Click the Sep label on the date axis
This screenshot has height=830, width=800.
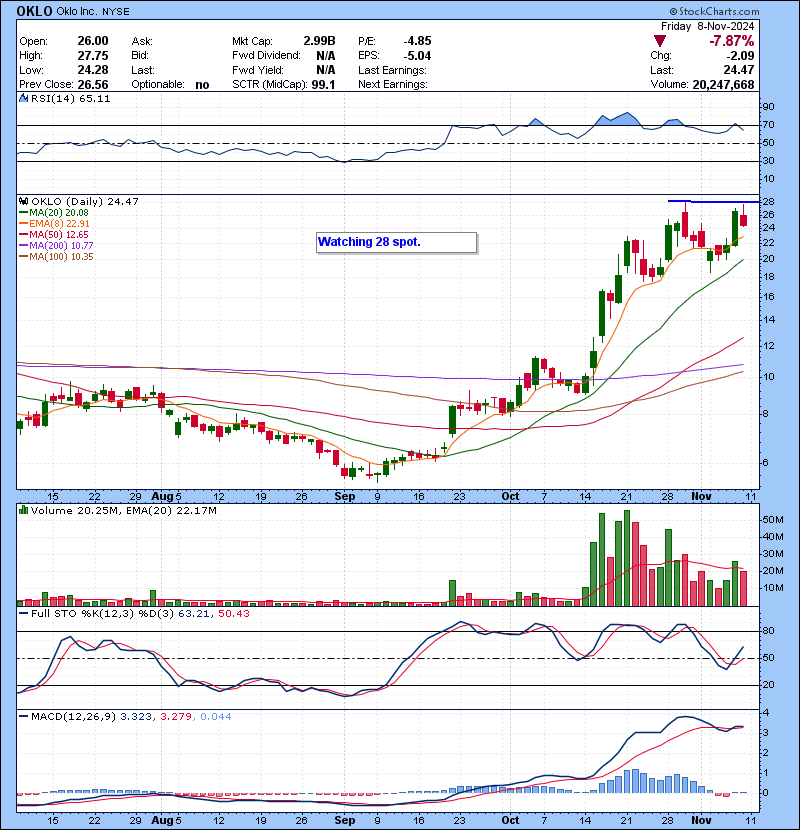point(345,496)
